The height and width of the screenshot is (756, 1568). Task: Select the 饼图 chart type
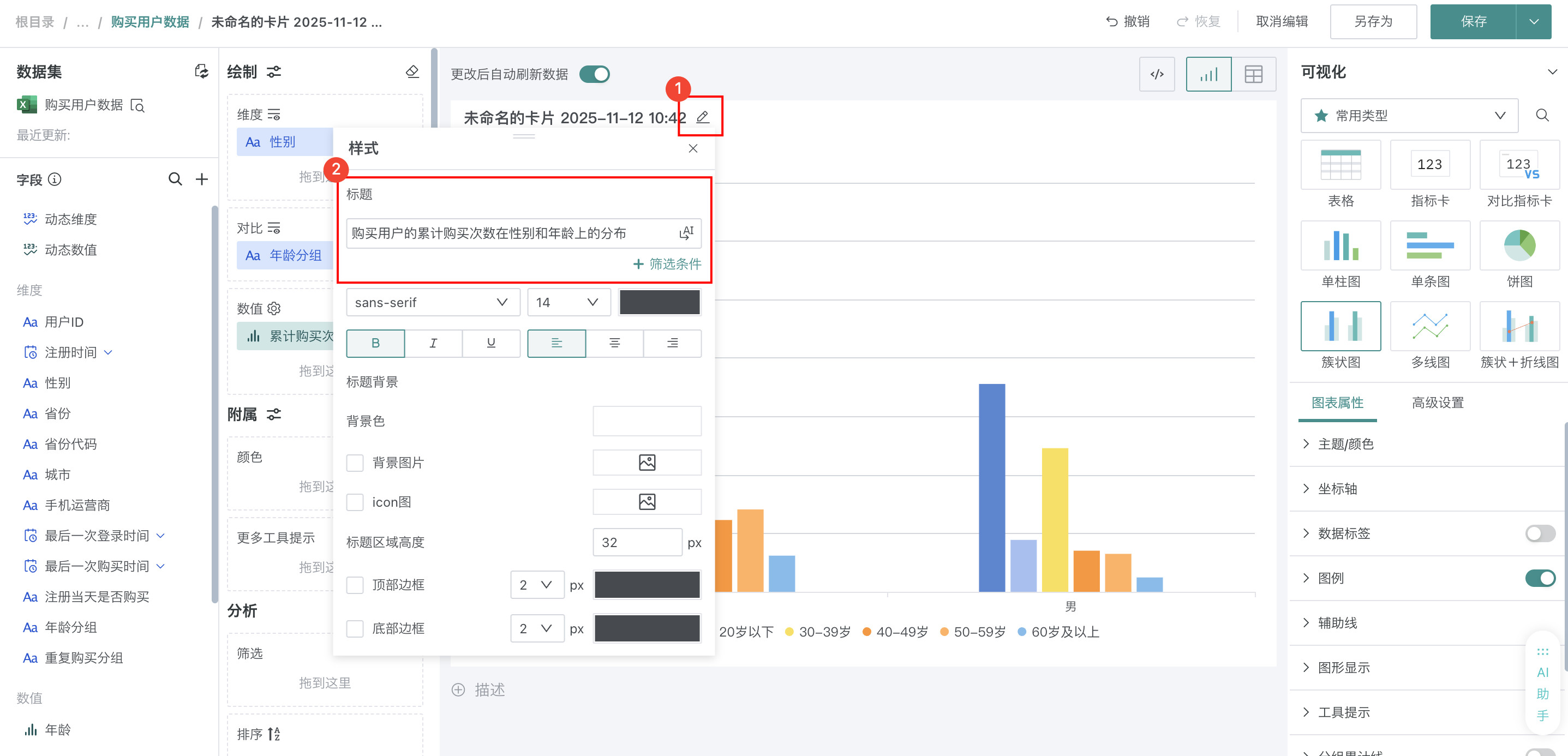click(1519, 246)
